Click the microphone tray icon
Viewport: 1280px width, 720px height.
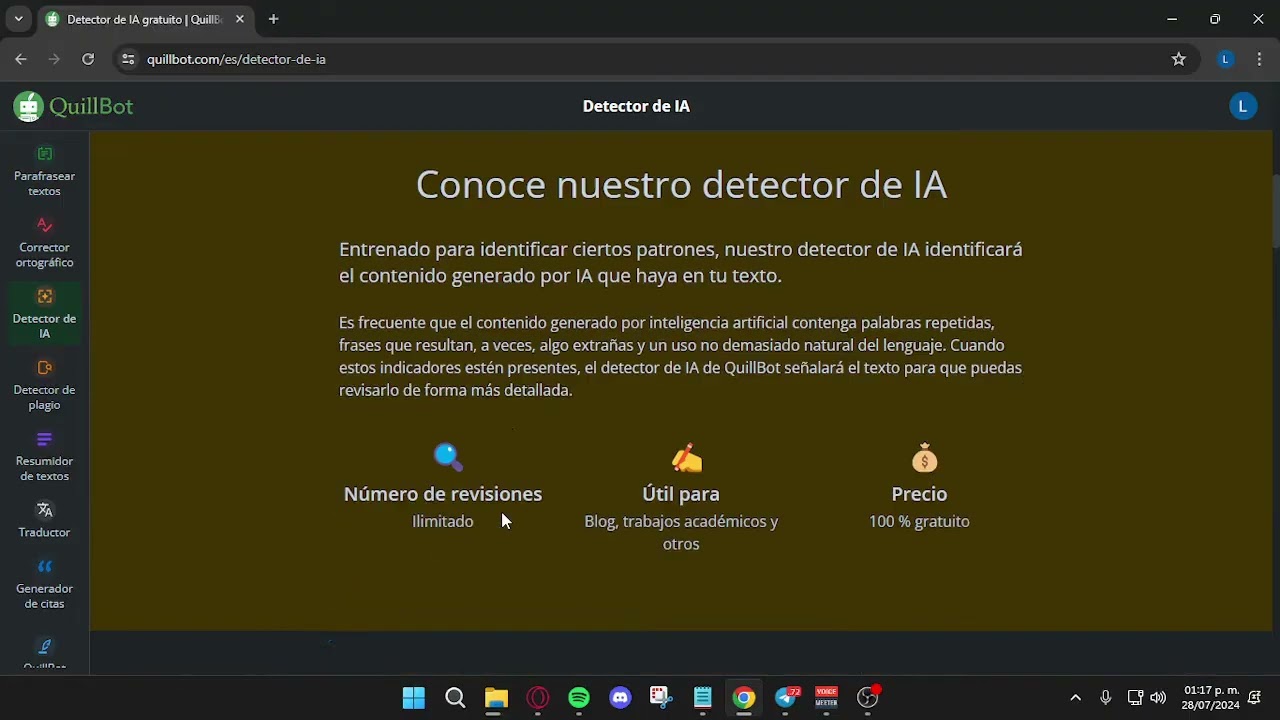point(1106,698)
